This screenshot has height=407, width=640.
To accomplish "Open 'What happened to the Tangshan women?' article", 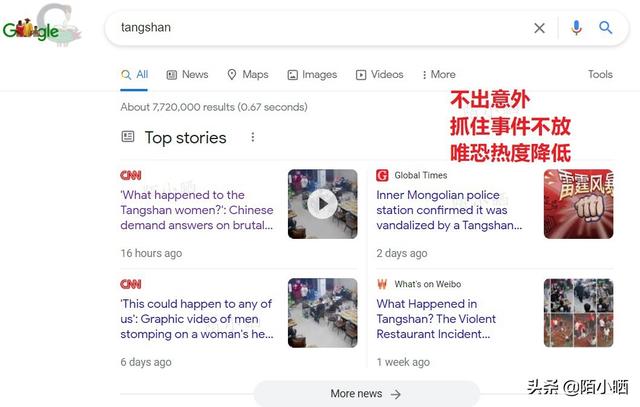I will (197, 210).
